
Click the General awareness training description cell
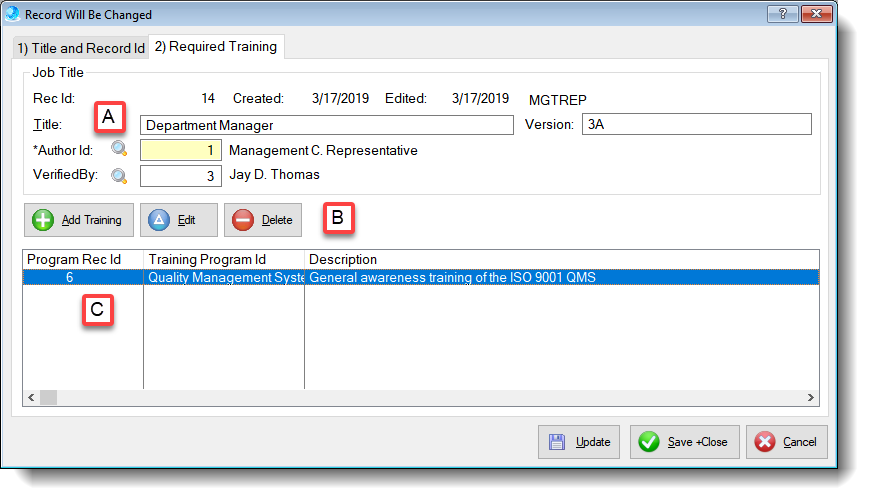[x=562, y=277]
